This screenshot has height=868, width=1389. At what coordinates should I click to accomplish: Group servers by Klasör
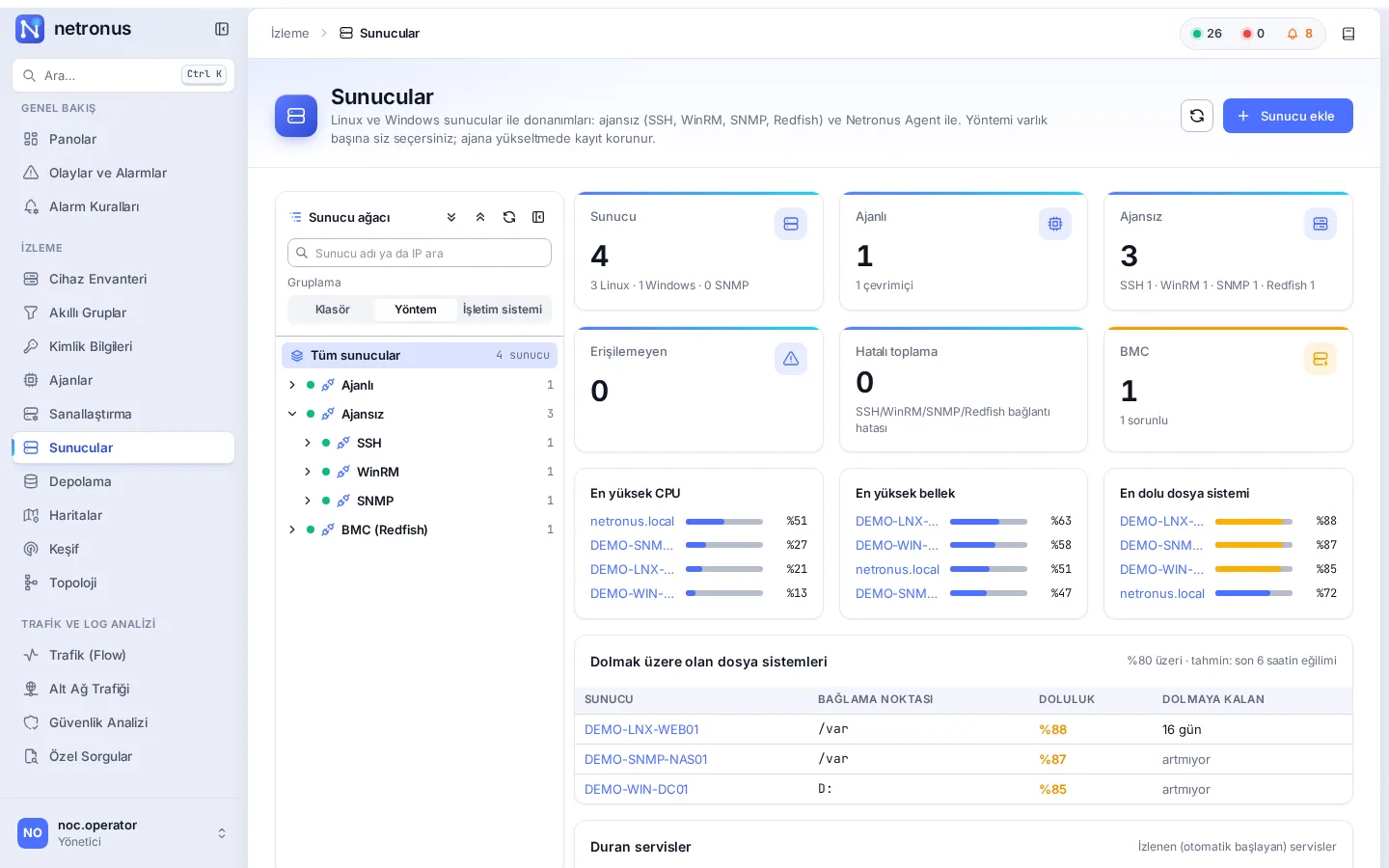click(332, 310)
